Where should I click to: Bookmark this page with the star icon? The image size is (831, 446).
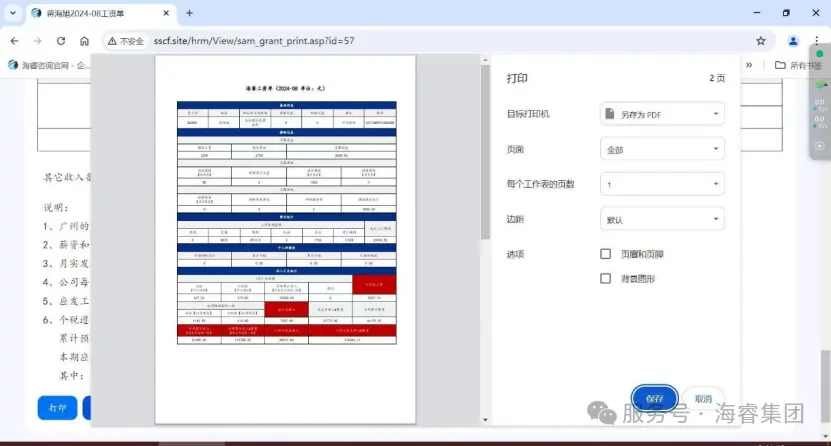point(761,41)
